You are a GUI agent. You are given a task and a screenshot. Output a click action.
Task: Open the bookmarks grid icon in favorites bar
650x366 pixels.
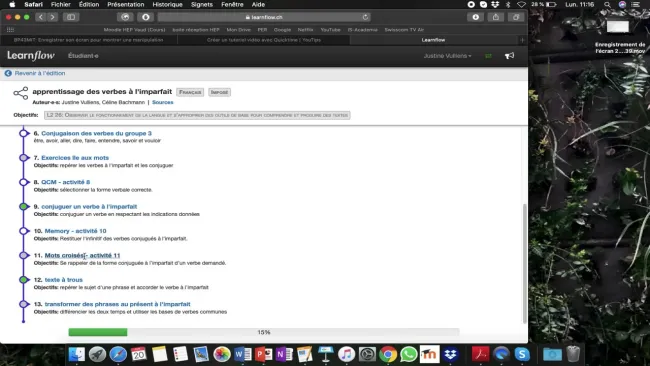(10, 29)
